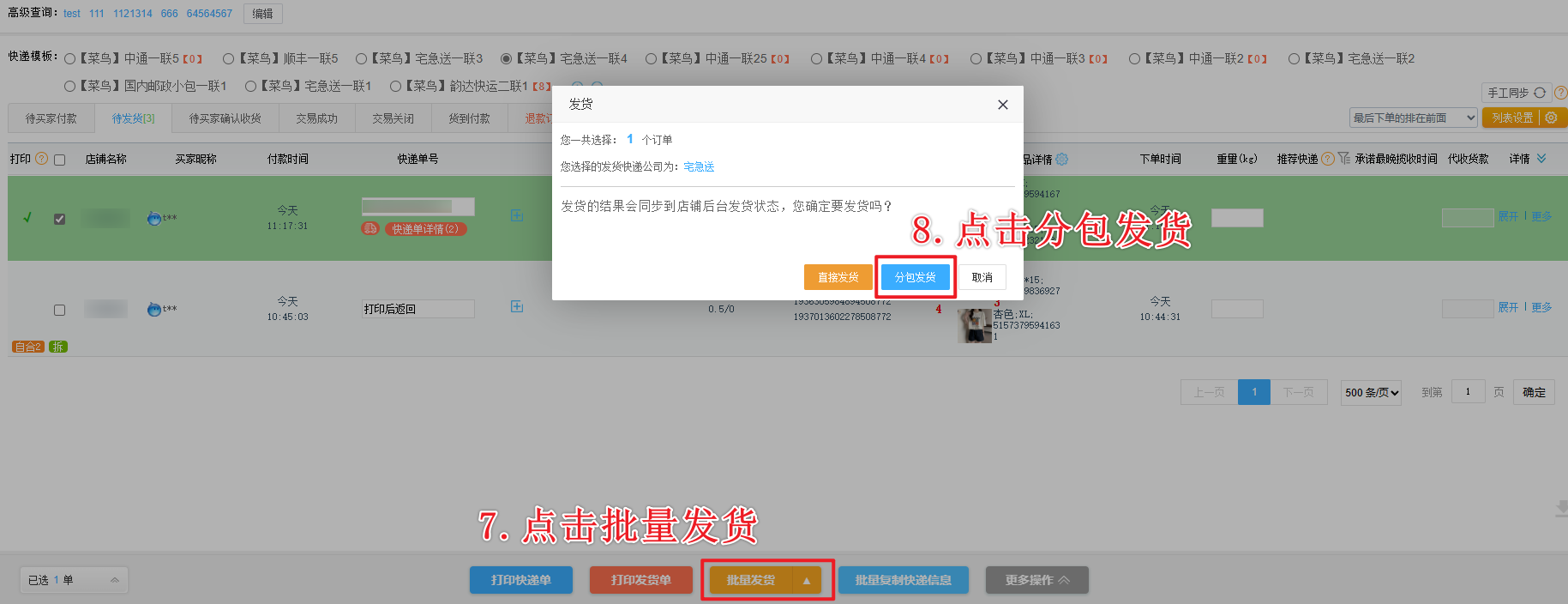Click the gear icon beside 品详情 header
The height and width of the screenshot is (604, 1568).
click(1062, 159)
